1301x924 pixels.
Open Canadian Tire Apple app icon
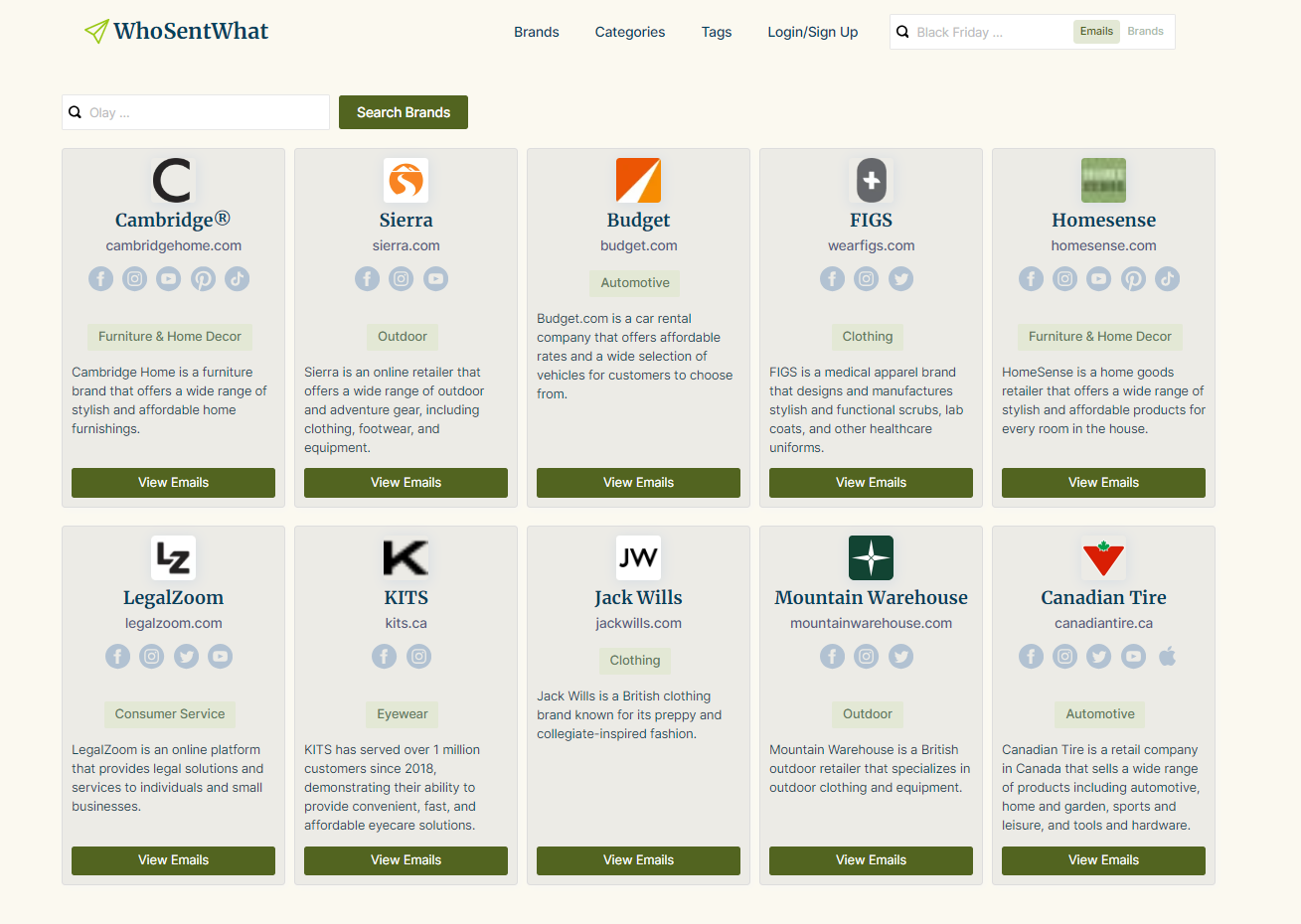[x=1167, y=657]
